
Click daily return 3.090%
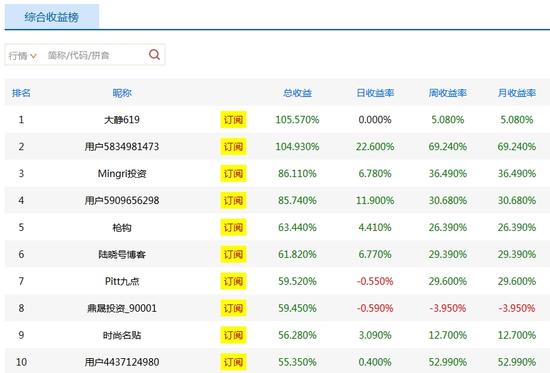[375, 335]
